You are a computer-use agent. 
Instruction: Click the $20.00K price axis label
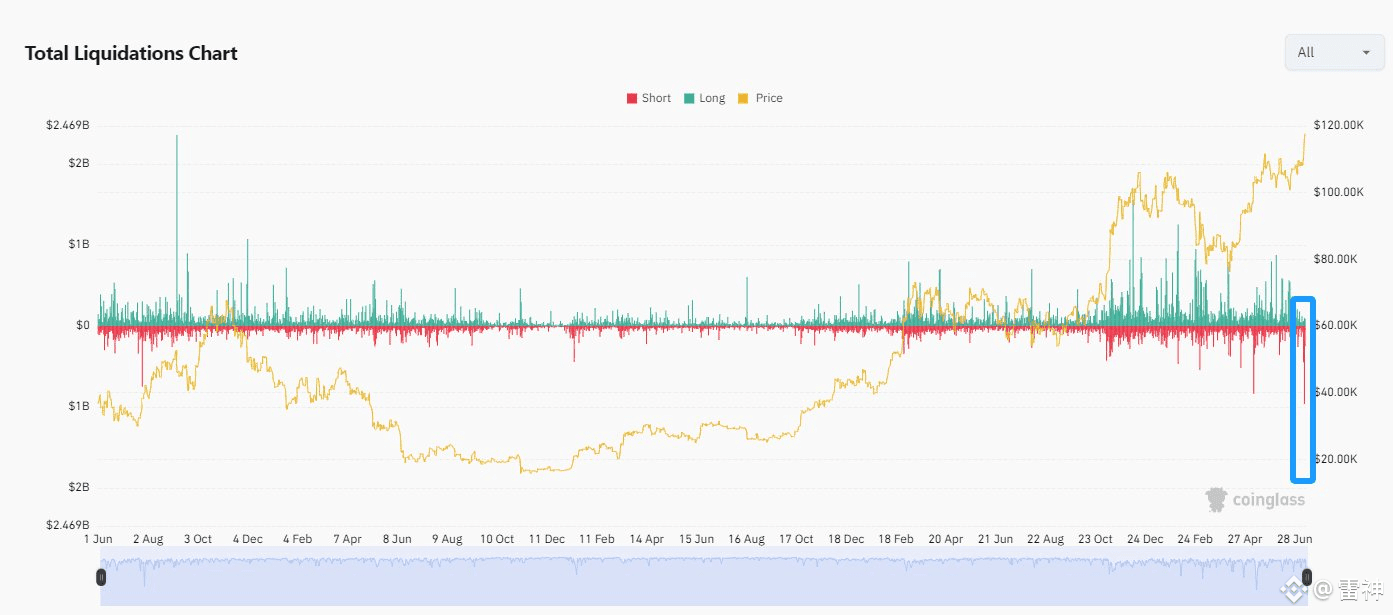1335,459
